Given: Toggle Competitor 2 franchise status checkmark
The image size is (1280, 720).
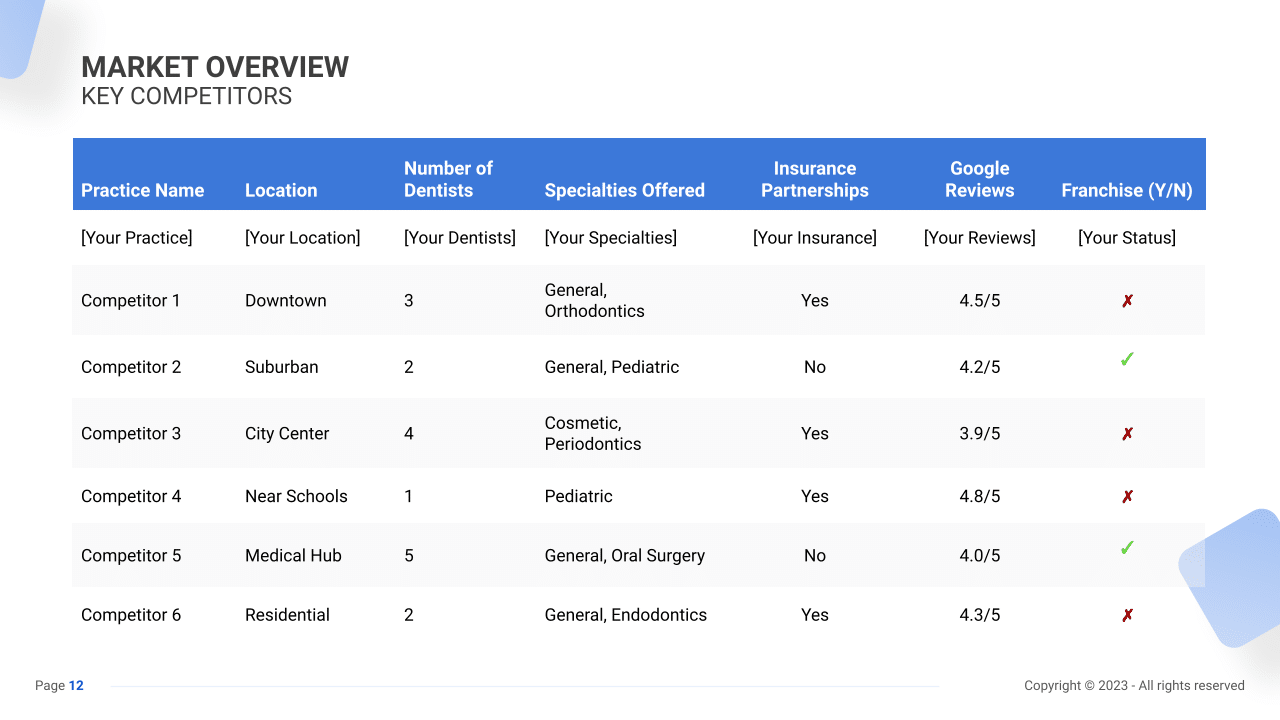Looking at the screenshot, I should click(x=1127, y=359).
